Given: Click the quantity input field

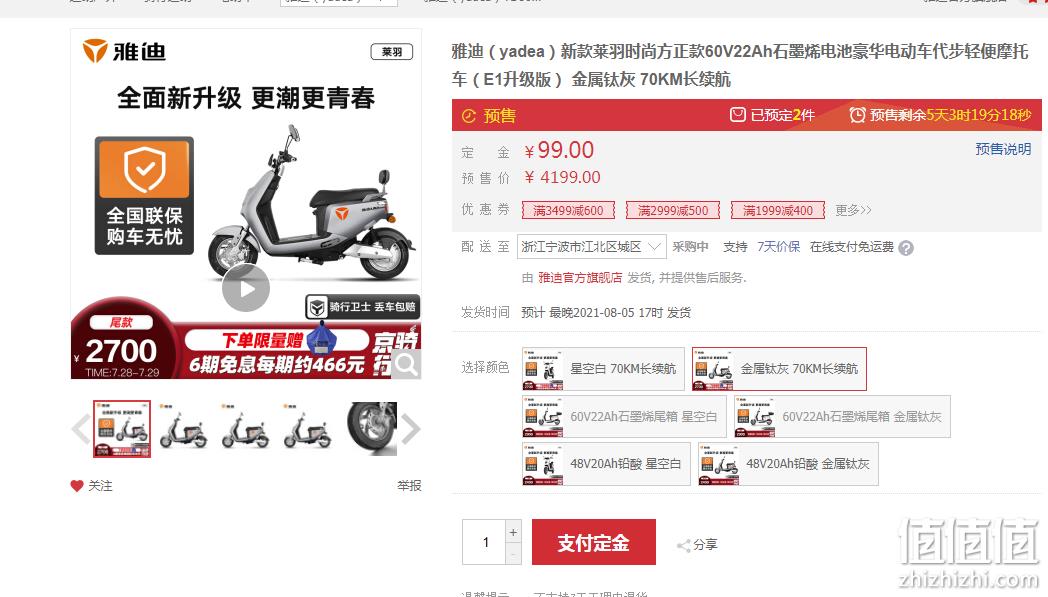Looking at the screenshot, I should [485, 542].
